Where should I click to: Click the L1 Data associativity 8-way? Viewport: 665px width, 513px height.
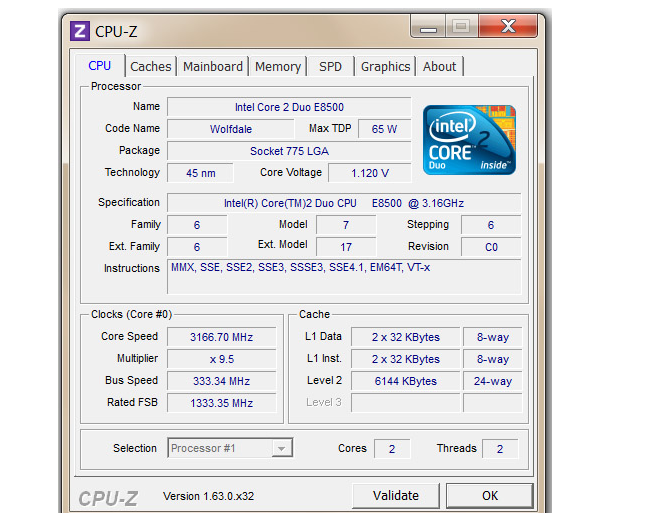(x=493, y=337)
